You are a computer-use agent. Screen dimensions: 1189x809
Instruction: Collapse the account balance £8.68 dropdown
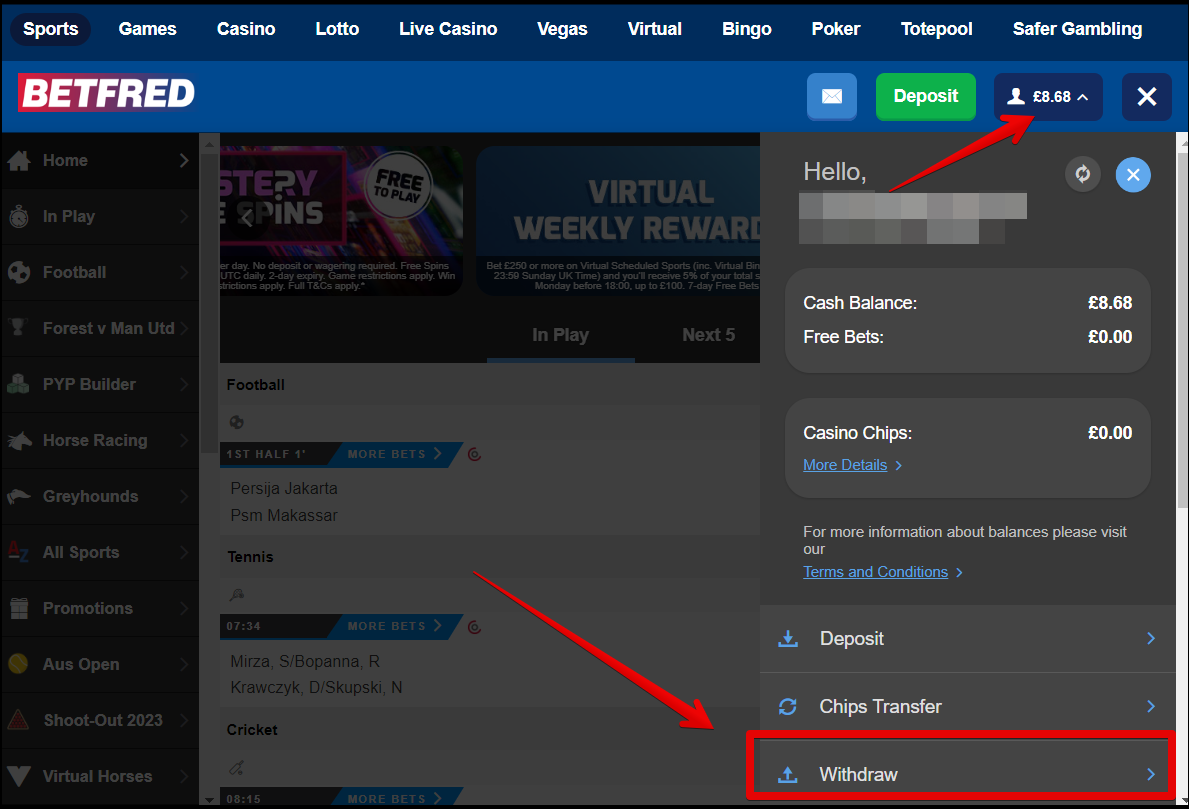click(1048, 96)
